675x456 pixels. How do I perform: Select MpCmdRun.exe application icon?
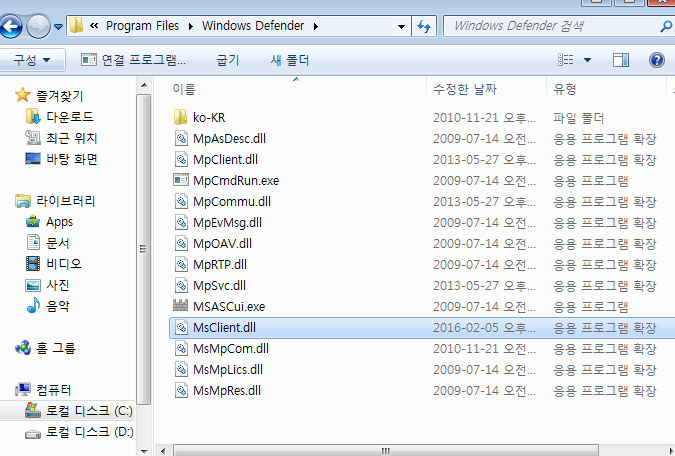point(181,180)
